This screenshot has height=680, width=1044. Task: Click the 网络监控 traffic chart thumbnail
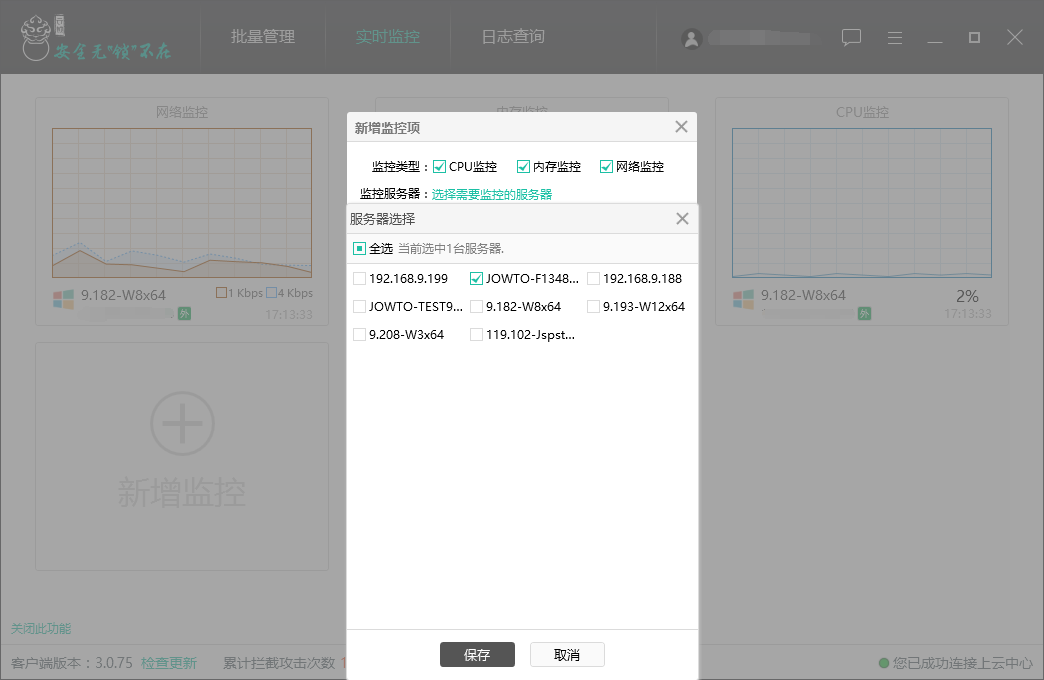coord(181,202)
